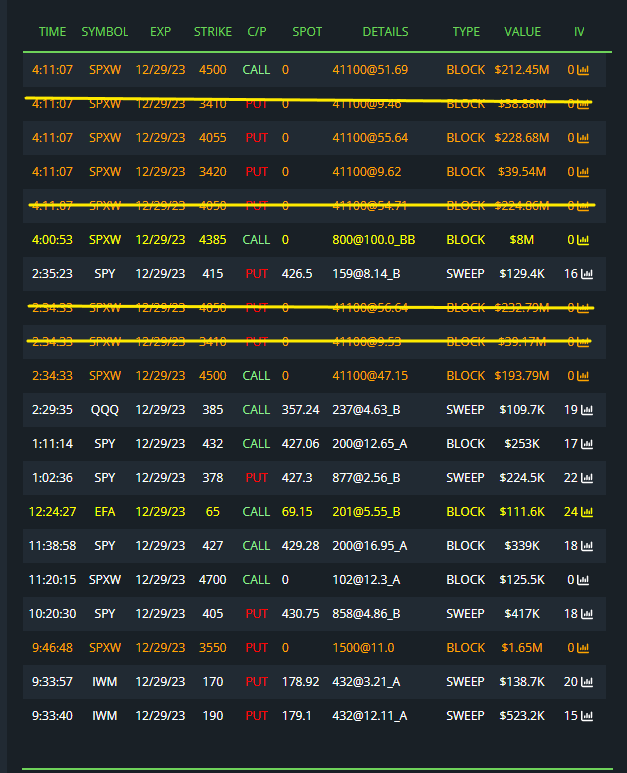Click the $1.65M value cell
627x773 pixels.
tap(522, 648)
